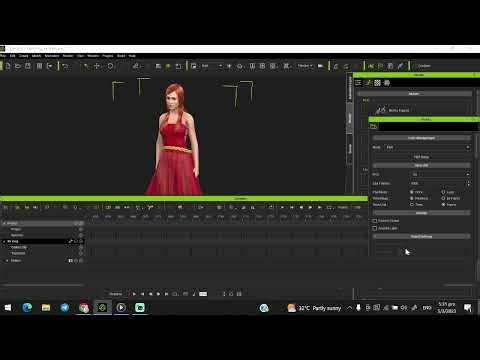Click the Save Project toolbar icon
The width and height of the screenshot is (480, 360).
(x=28, y=66)
